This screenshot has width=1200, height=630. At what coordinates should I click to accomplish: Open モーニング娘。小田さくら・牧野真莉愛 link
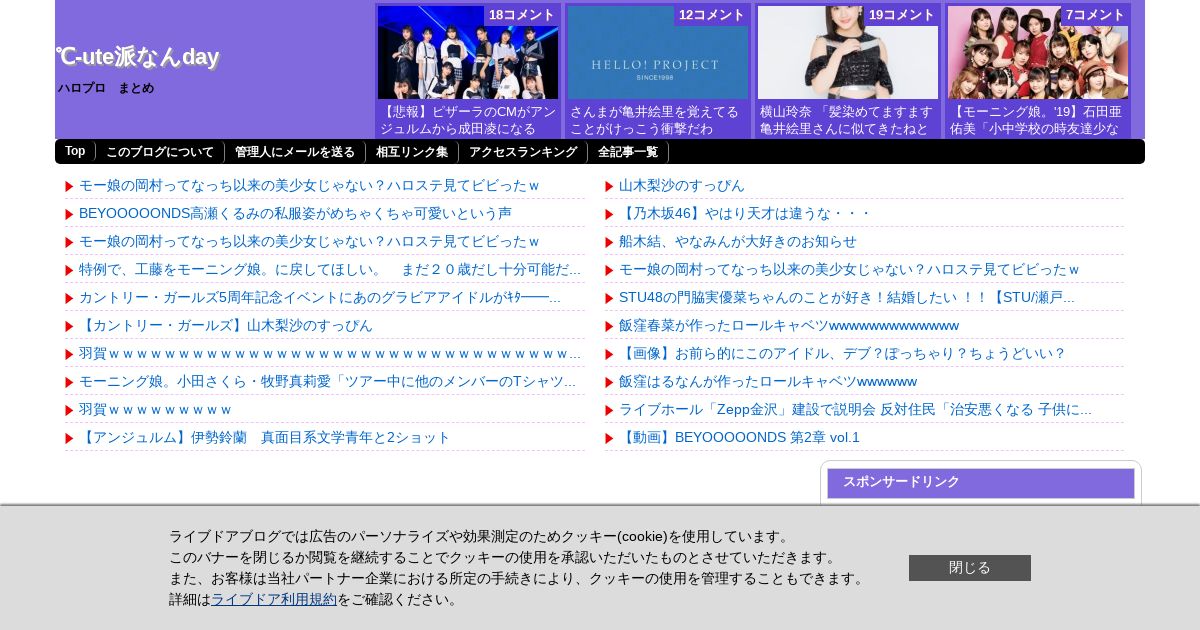(x=328, y=381)
